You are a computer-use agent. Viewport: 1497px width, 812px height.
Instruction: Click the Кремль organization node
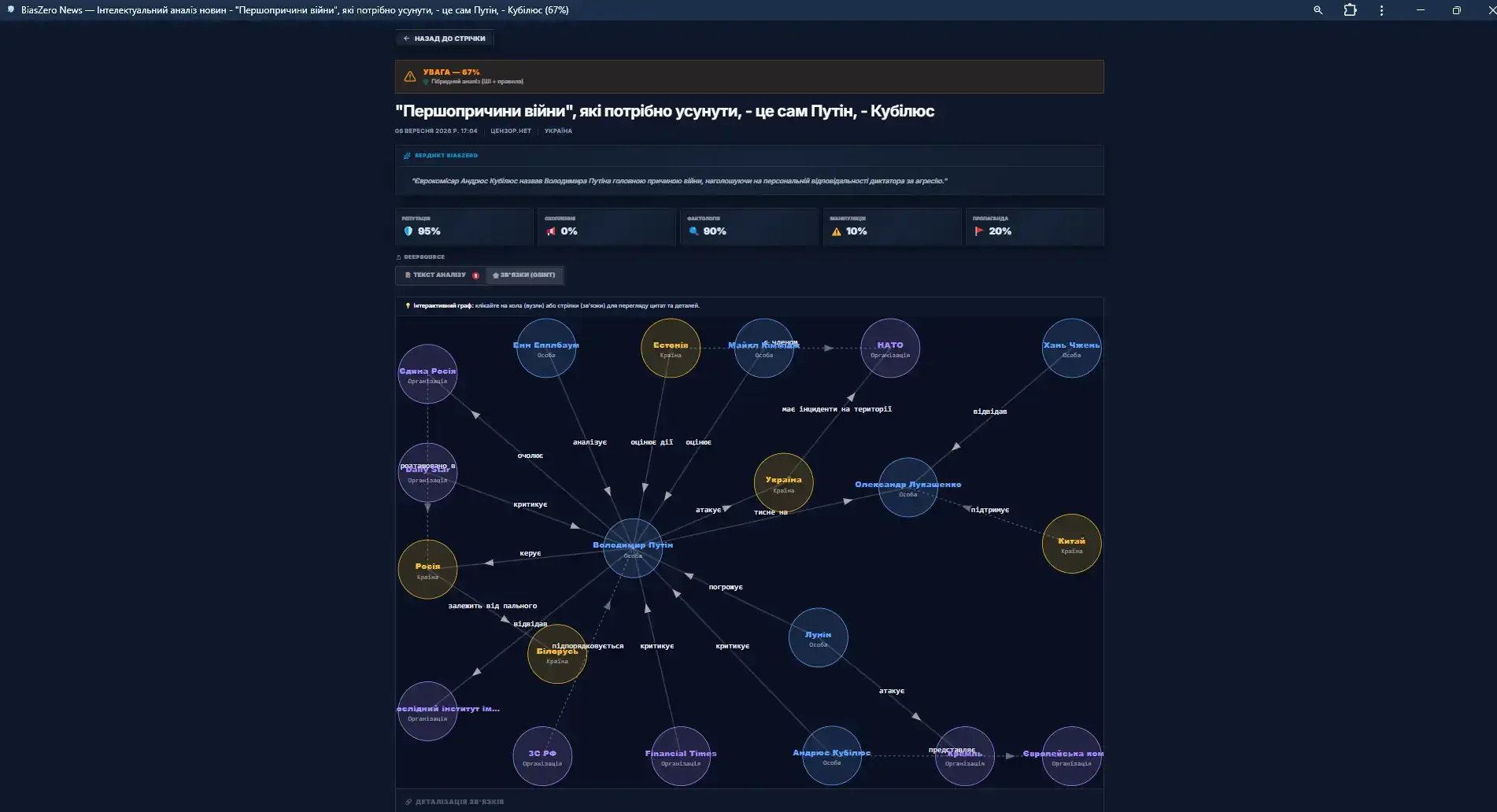click(x=965, y=756)
